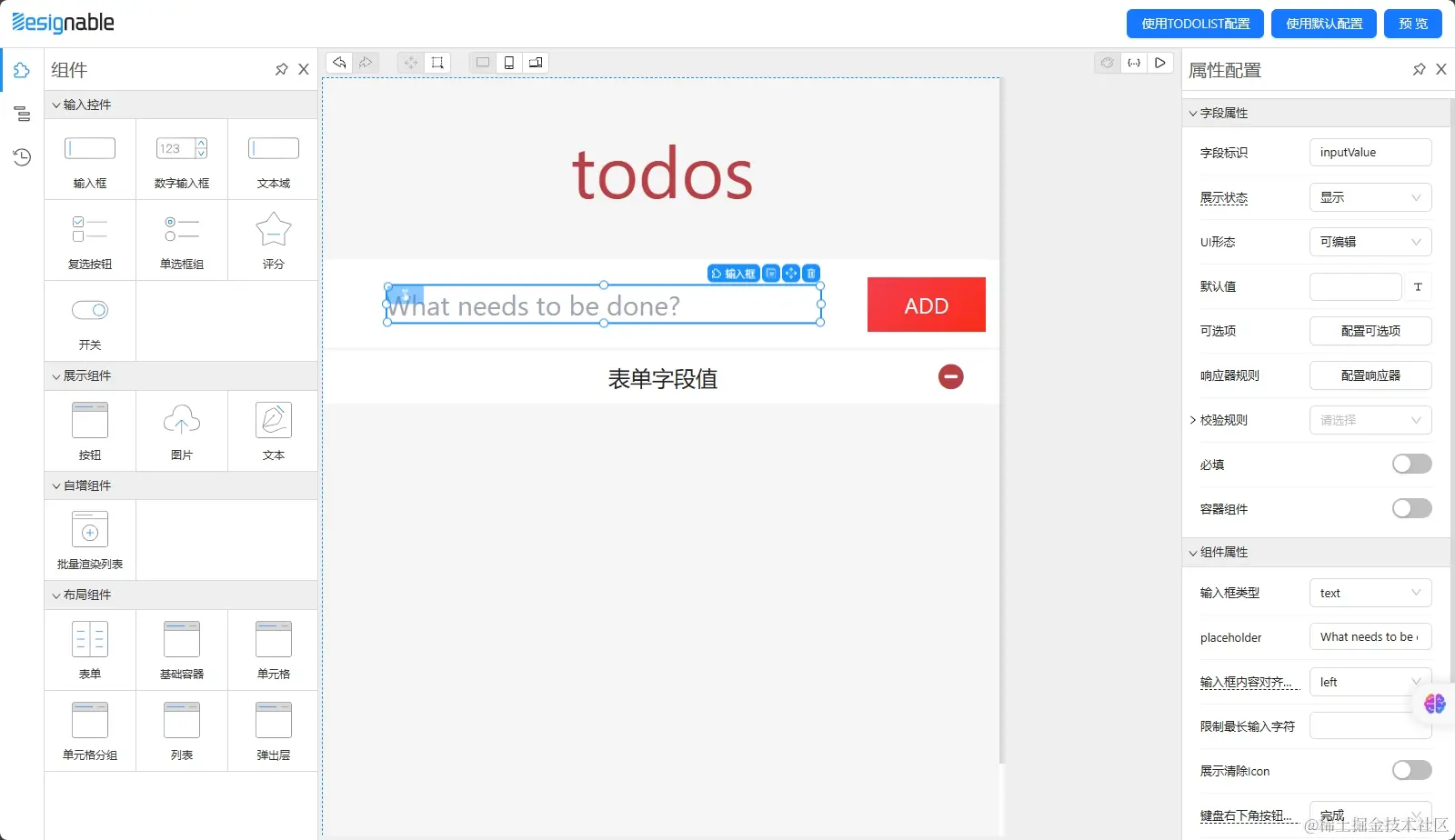Image resolution: width=1455 pixels, height=840 pixels.
Task: Switch canvas to mobile preview icon
Action: [508, 62]
